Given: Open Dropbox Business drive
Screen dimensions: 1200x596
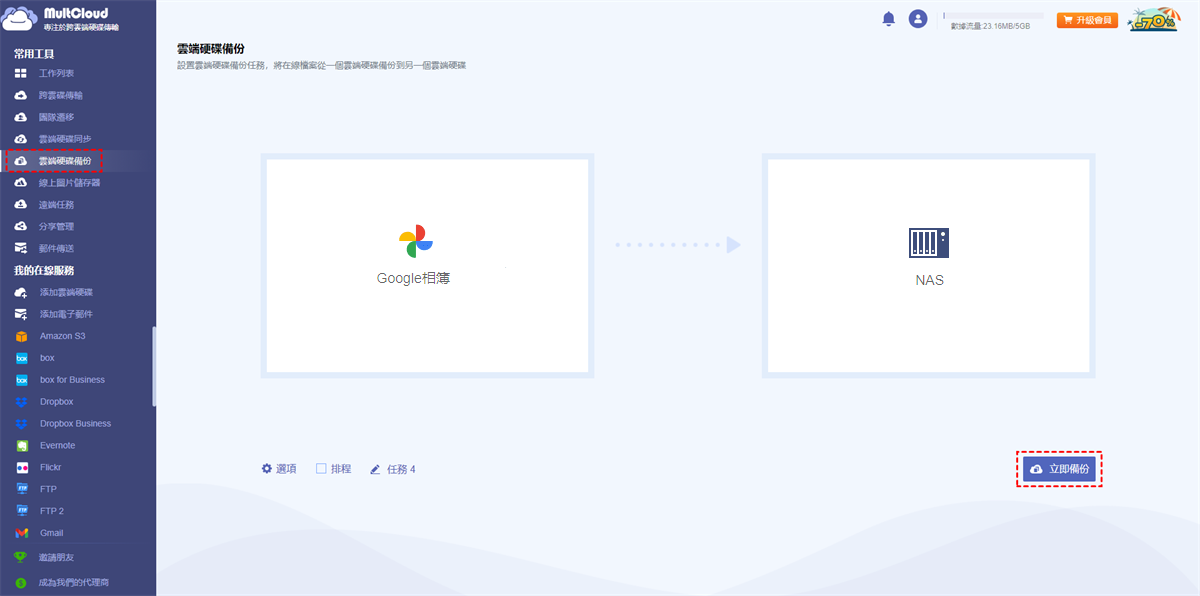Looking at the screenshot, I should [63, 424].
